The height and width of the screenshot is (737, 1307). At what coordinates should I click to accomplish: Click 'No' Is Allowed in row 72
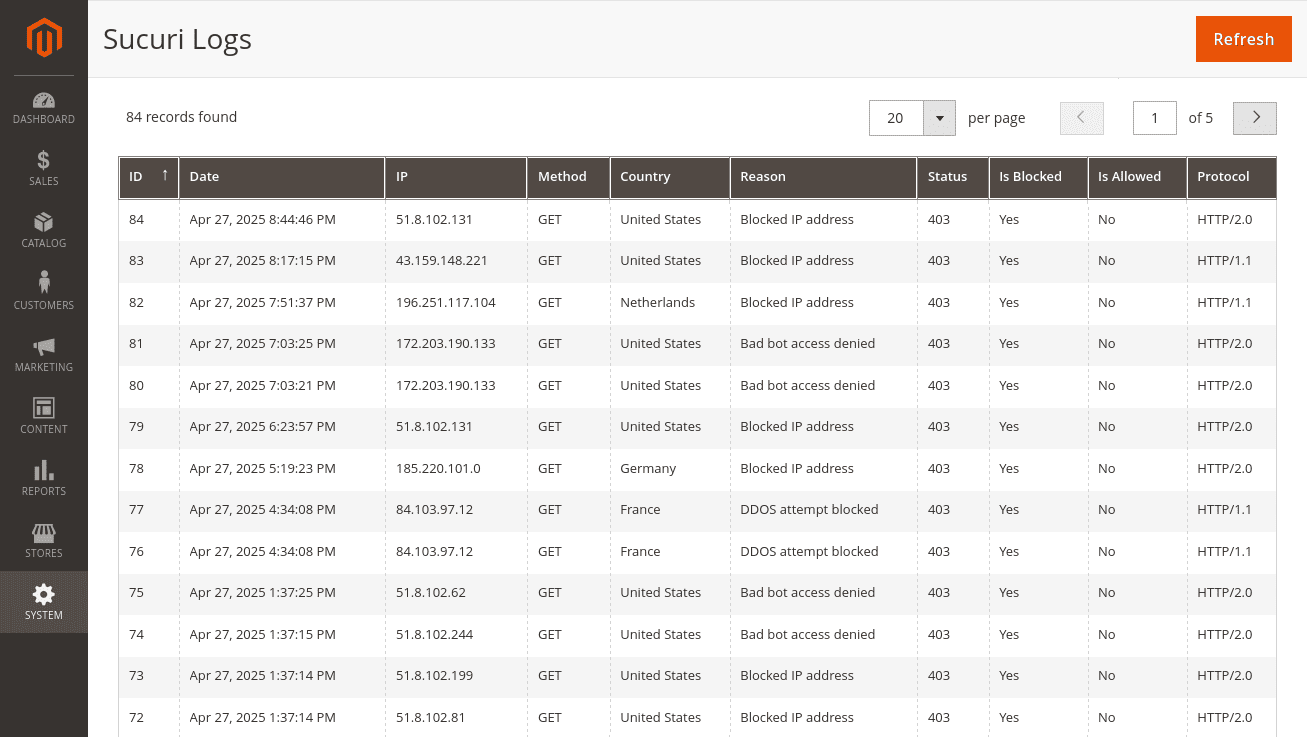tap(1106, 717)
